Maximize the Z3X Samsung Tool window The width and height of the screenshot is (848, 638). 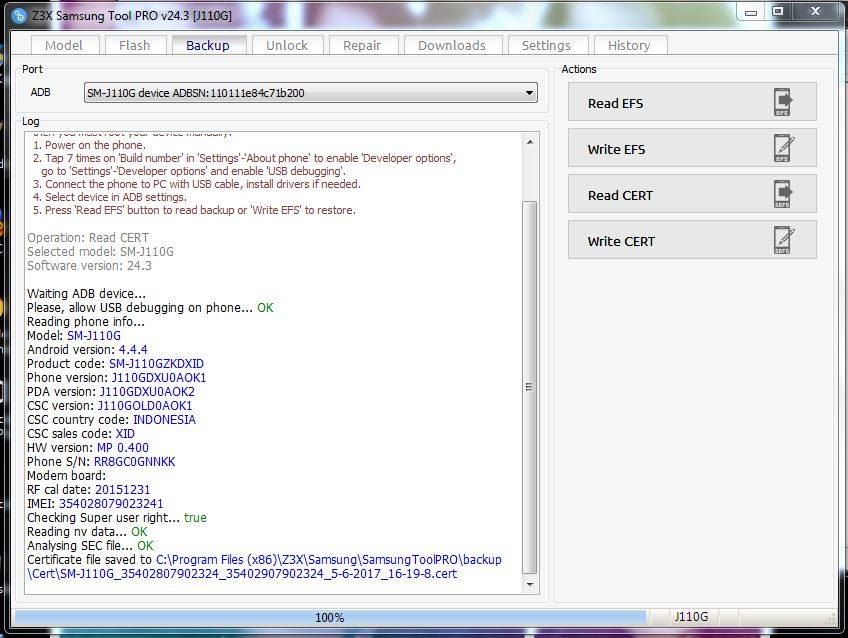click(x=778, y=12)
